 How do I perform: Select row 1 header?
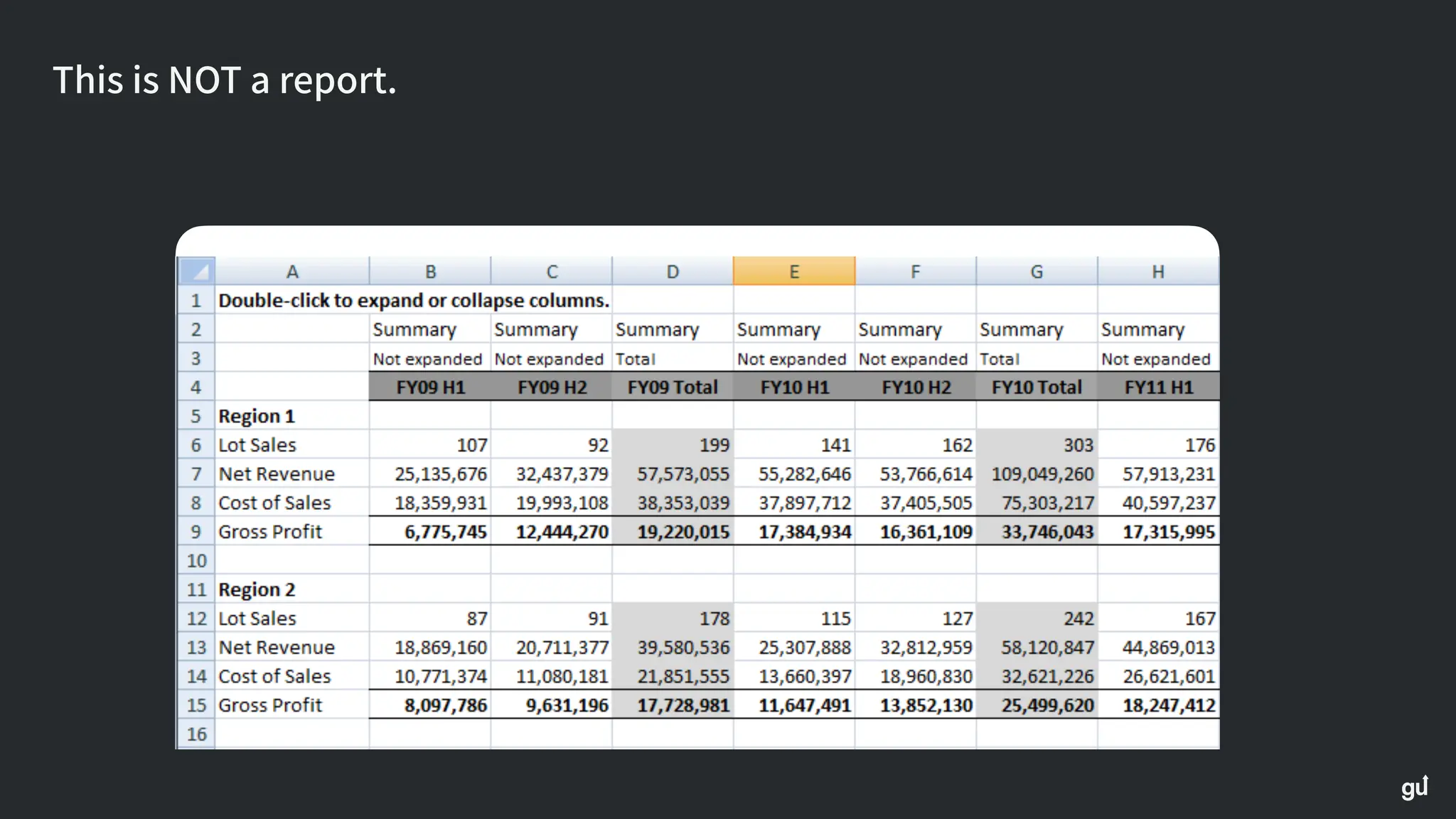(196, 300)
